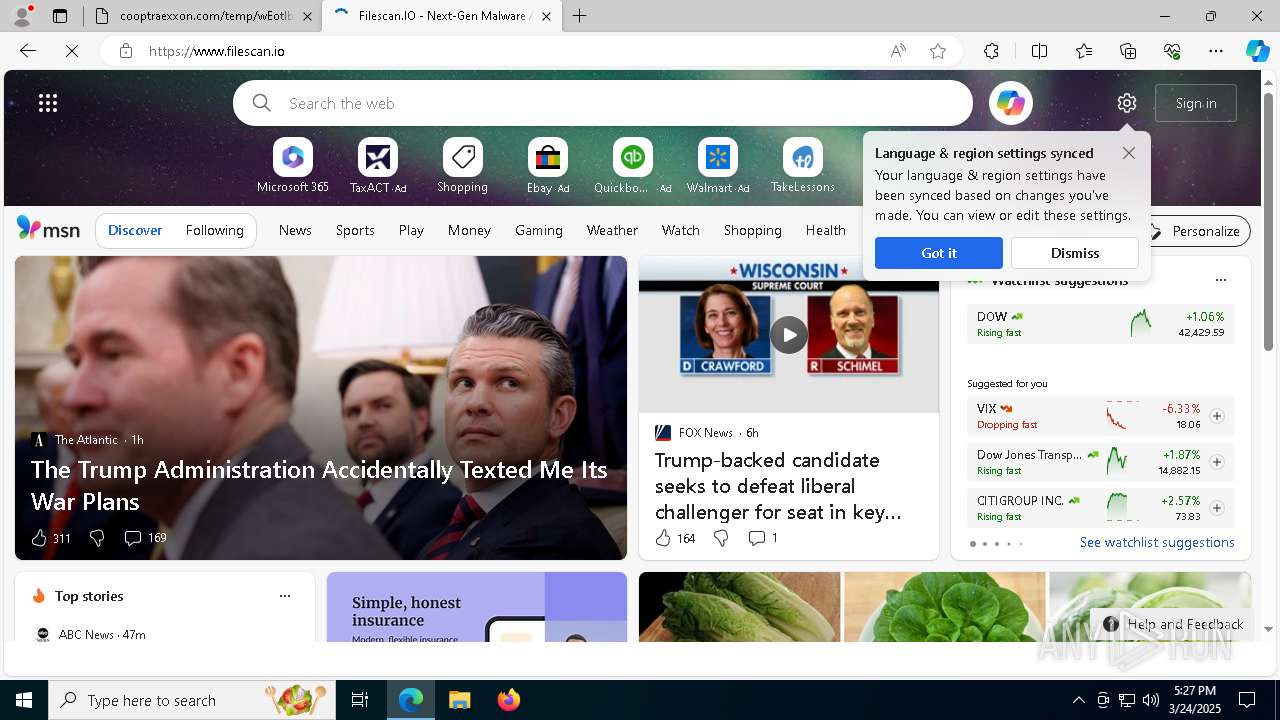Image resolution: width=1280 pixels, height=720 pixels.
Task: Open See watchlist suggestions link
Action: pyautogui.click(x=1157, y=542)
